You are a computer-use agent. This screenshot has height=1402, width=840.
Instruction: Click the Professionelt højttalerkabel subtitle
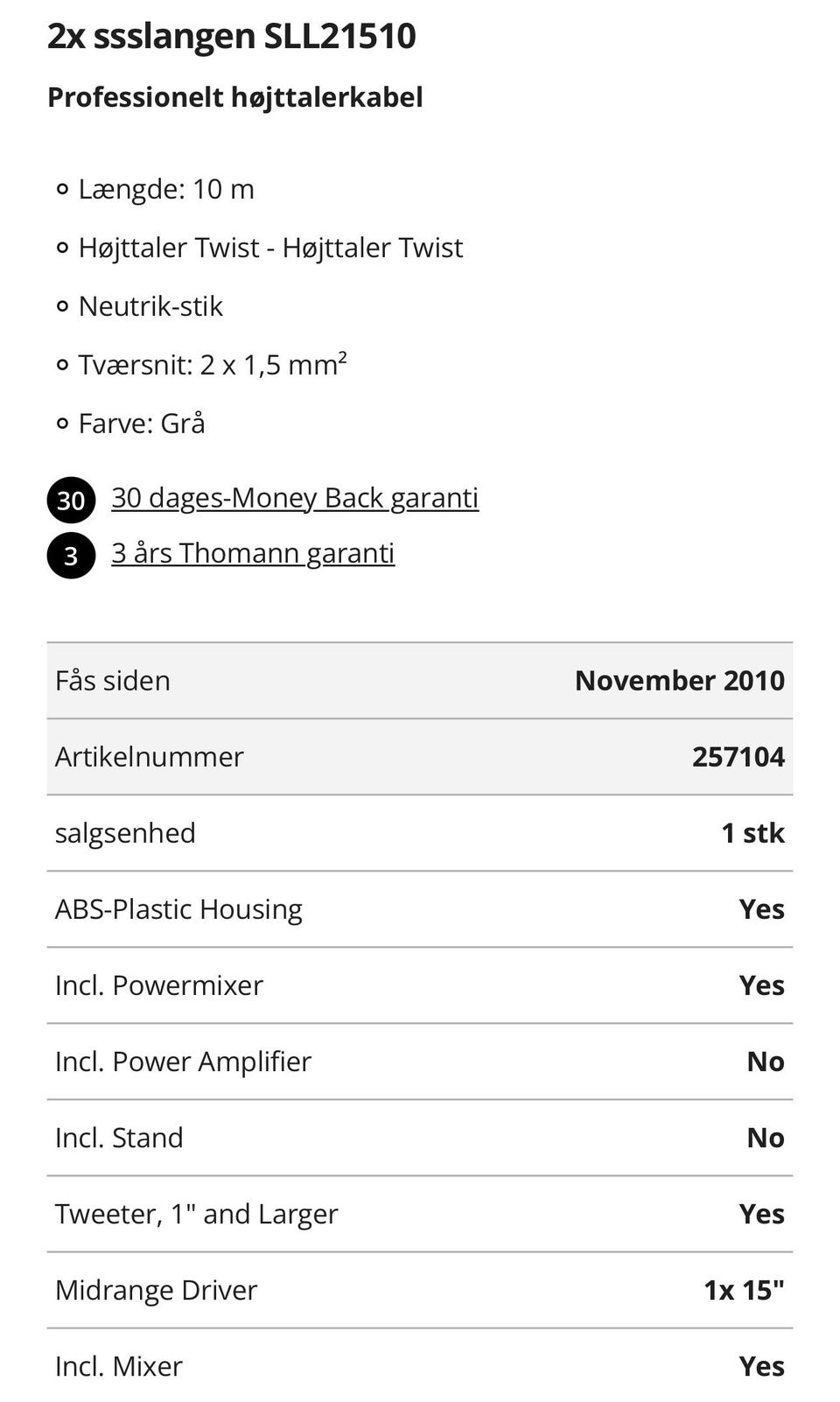point(235,97)
